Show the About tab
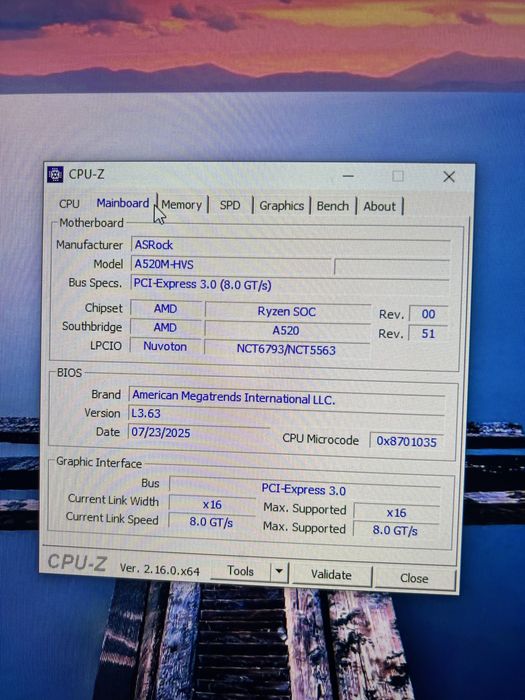This screenshot has height=700, width=525. coord(379,207)
